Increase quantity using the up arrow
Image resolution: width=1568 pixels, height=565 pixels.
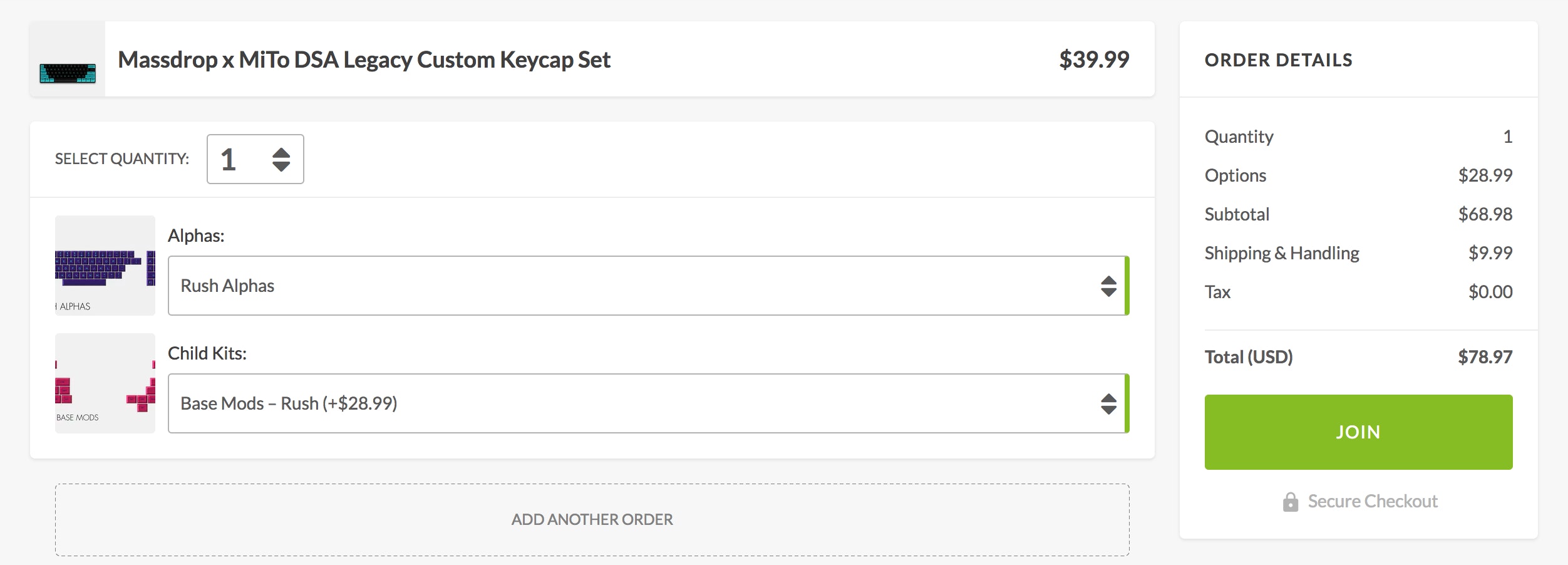click(281, 152)
